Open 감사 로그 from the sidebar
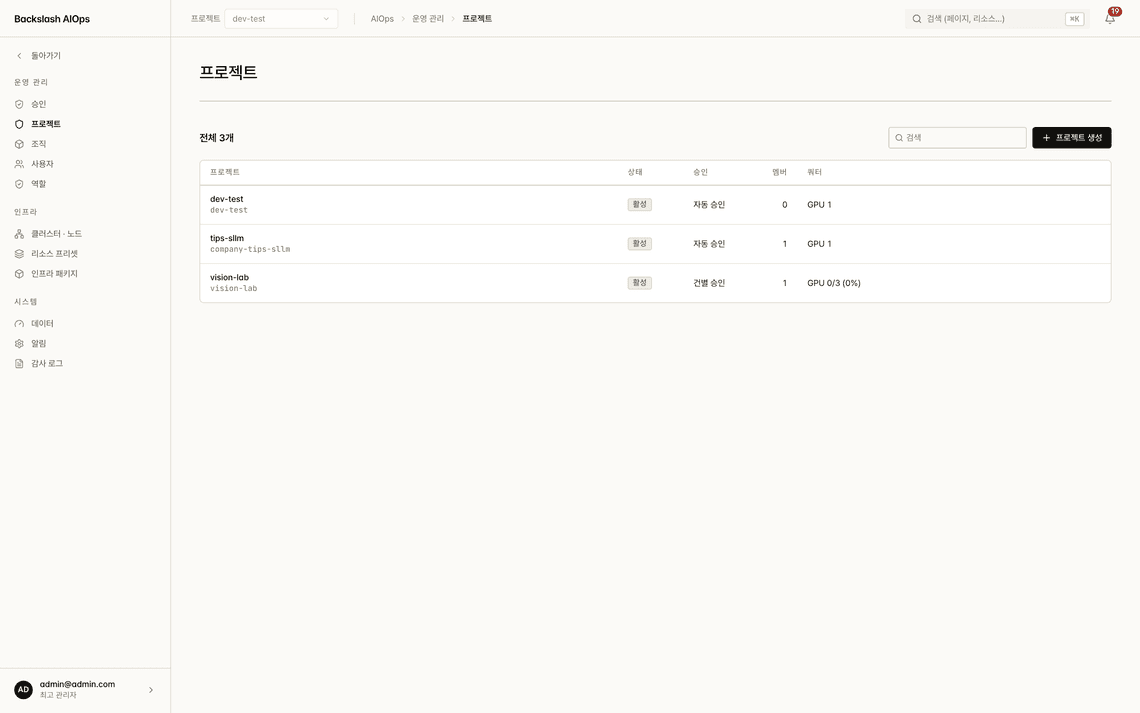This screenshot has height=713, width=1140. (47, 363)
